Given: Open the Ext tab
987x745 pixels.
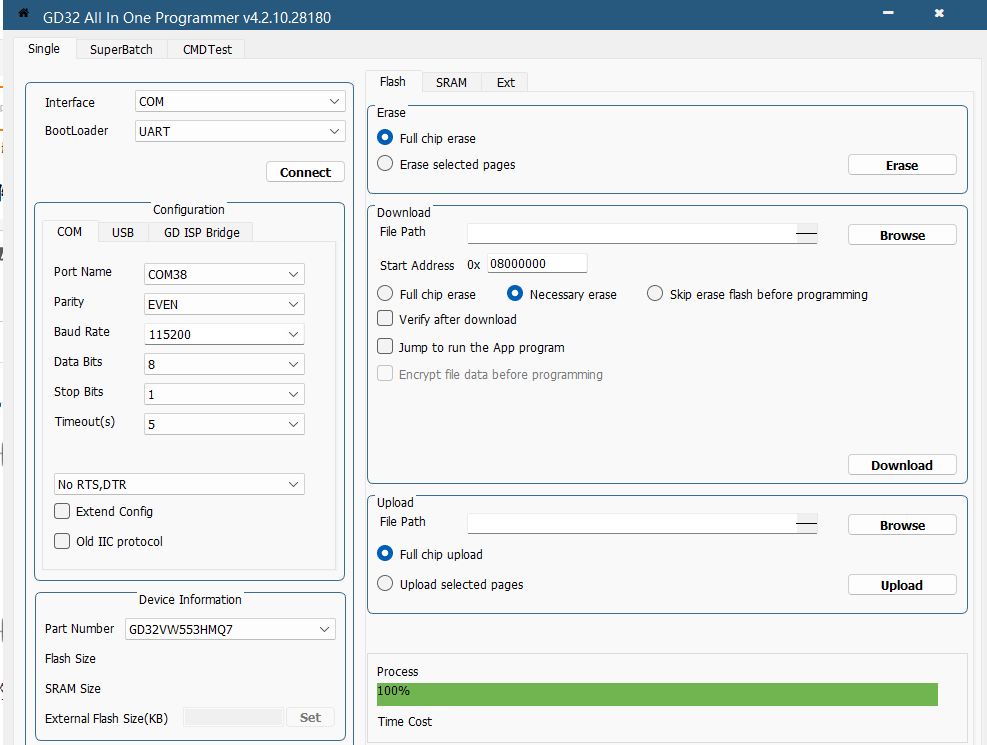Looking at the screenshot, I should coord(505,82).
